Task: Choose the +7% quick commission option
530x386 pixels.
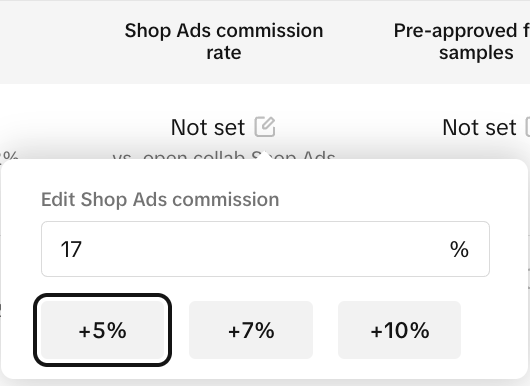Action: (251, 330)
